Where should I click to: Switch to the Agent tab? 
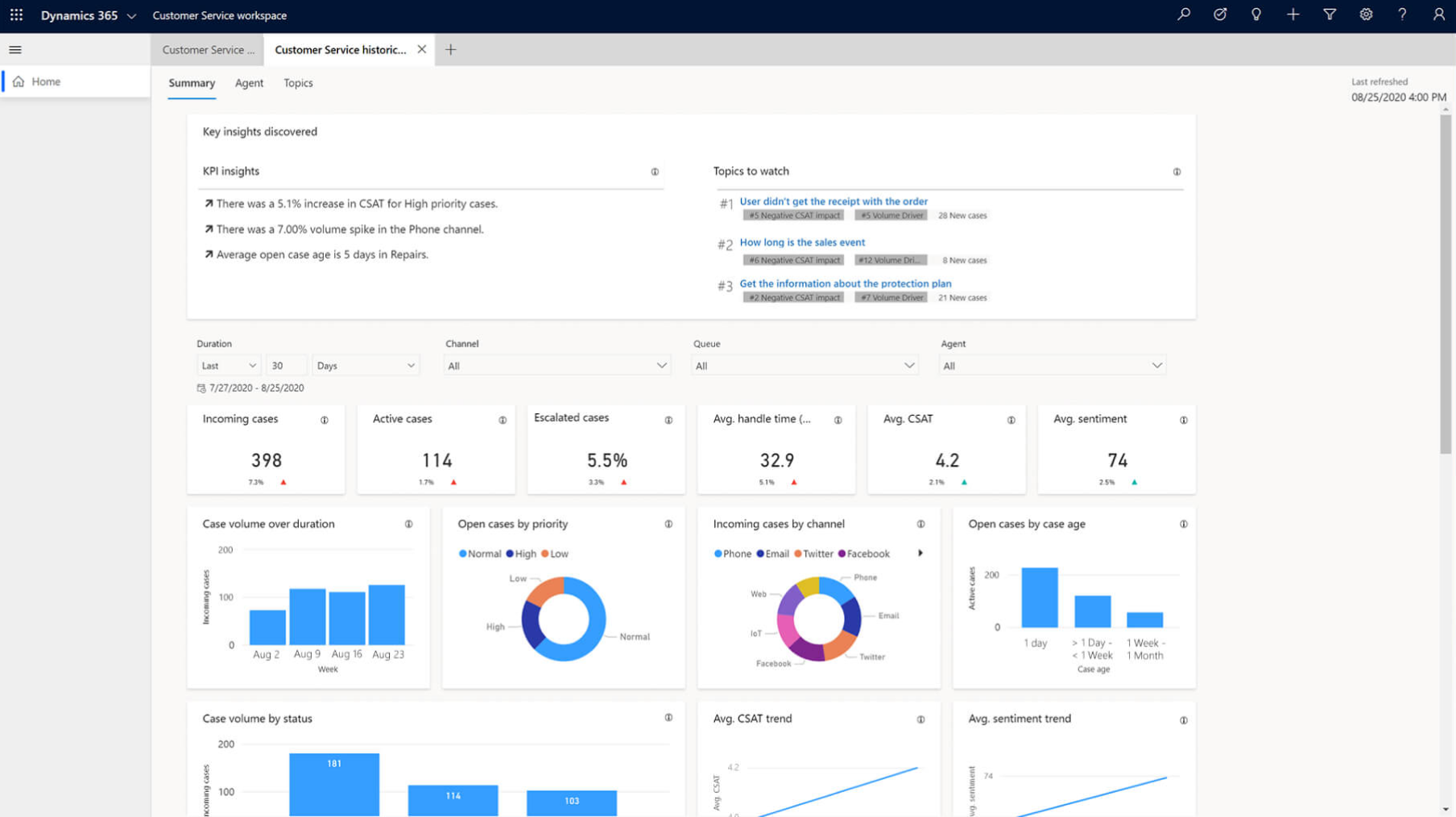click(x=249, y=83)
